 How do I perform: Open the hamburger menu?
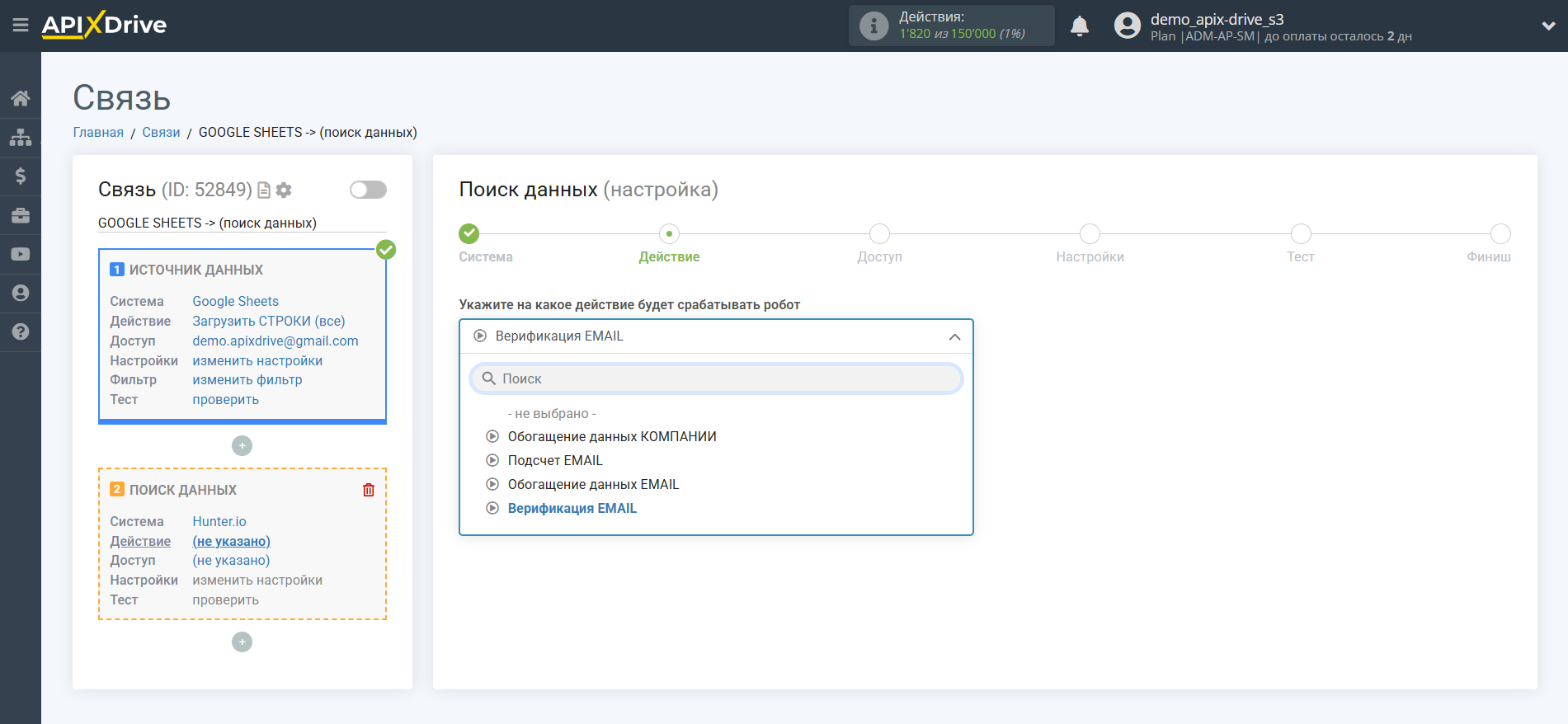click(21, 26)
